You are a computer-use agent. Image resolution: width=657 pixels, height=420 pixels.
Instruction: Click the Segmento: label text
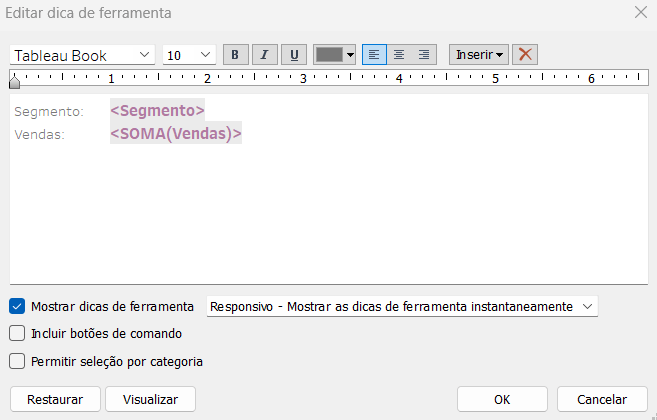49,111
